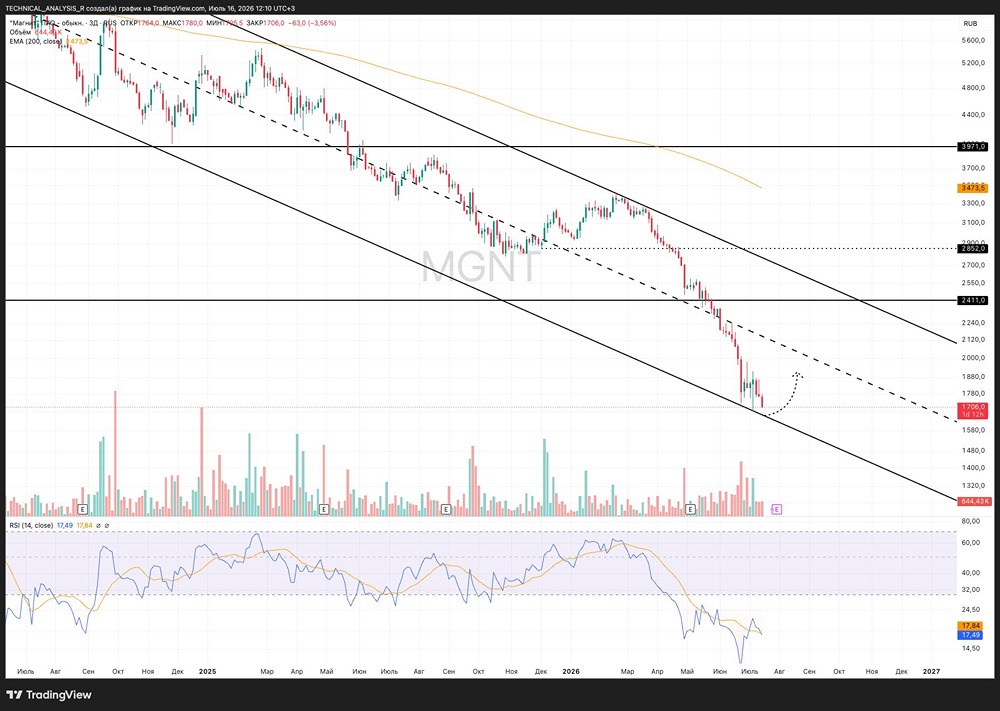The image size is (1000, 711).
Task: Open the earnings marker E above Май 2025
Action: [x=324, y=509]
